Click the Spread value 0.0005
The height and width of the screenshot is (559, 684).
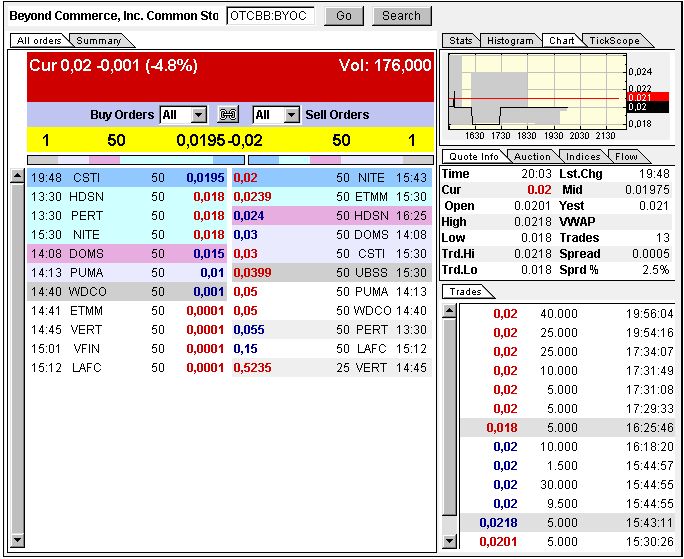650,254
